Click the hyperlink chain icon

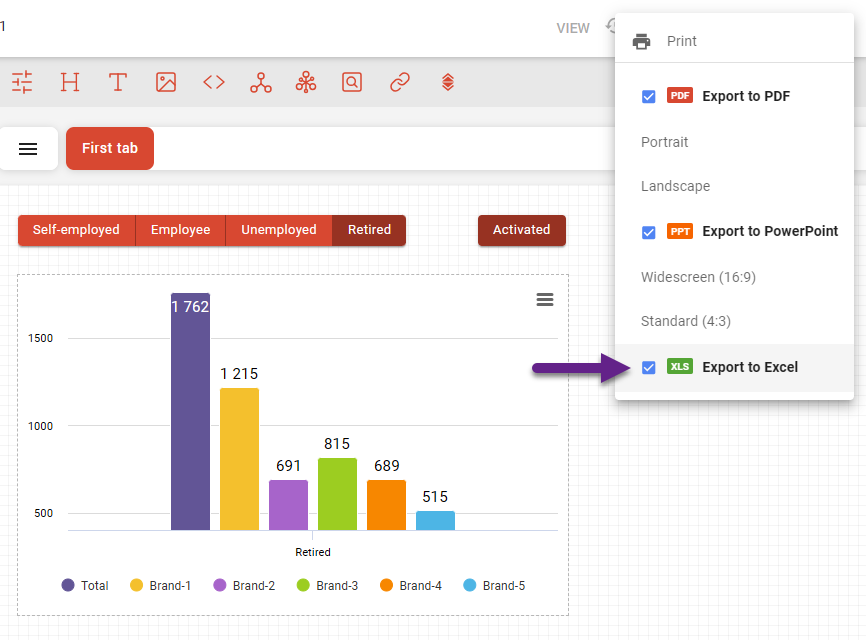400,82
